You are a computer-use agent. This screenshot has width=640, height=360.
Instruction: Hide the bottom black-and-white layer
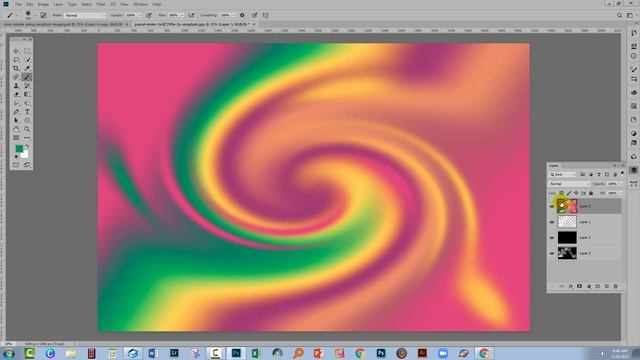click(552, 253)
